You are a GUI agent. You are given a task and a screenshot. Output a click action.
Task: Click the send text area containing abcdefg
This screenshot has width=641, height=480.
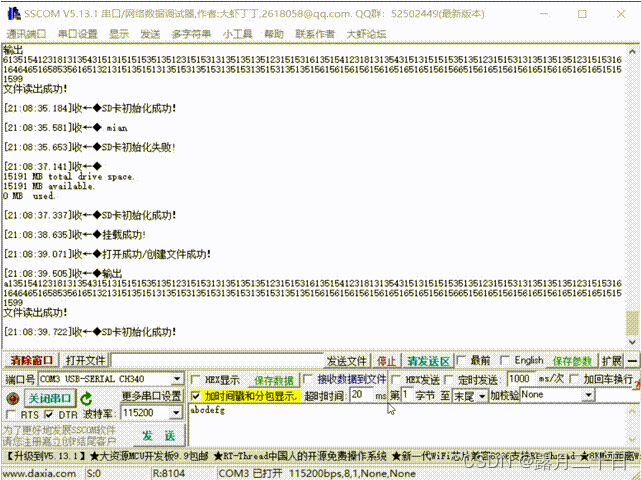click(407, 424)
